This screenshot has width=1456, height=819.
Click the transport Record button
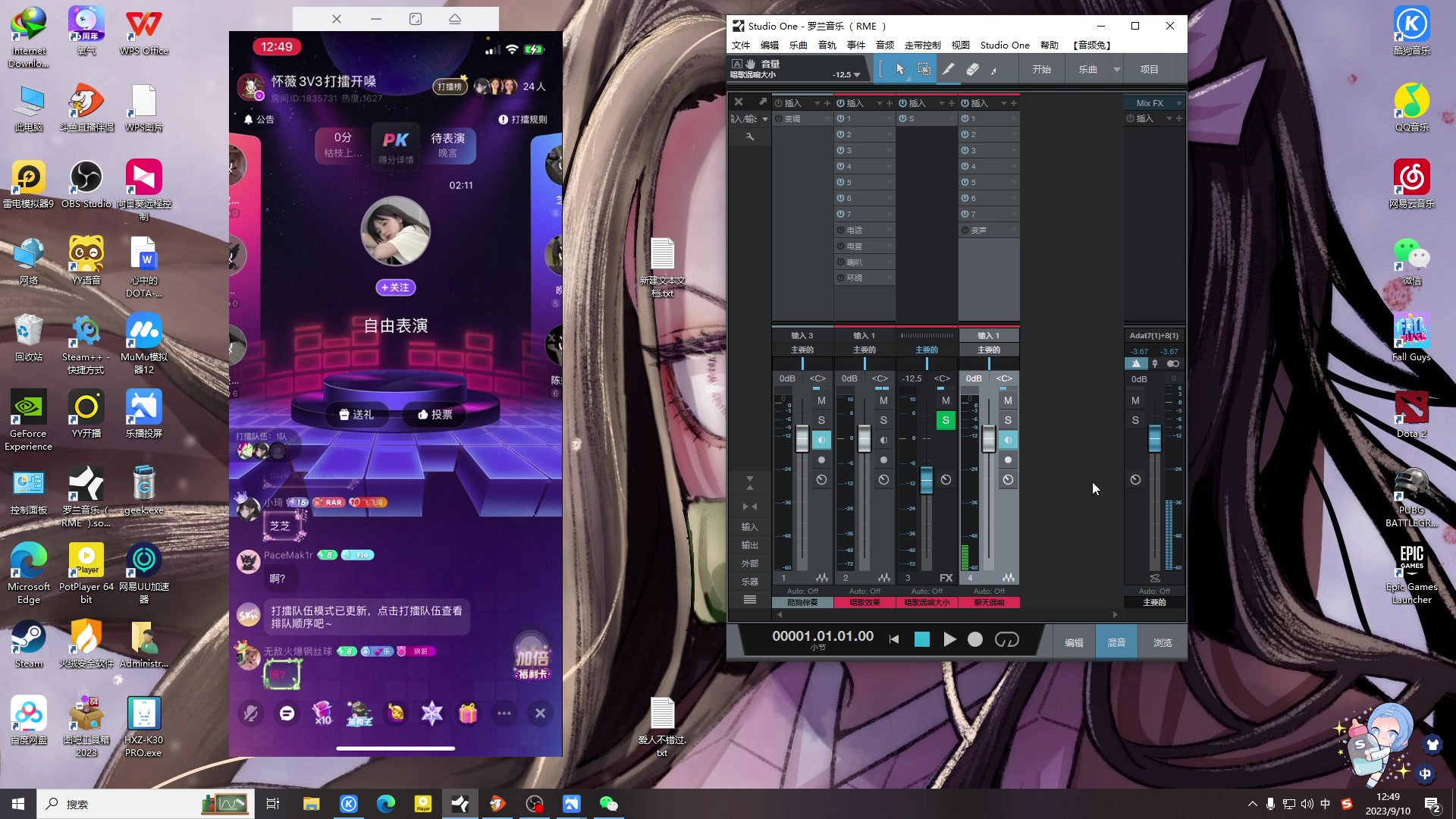(975, 639)
